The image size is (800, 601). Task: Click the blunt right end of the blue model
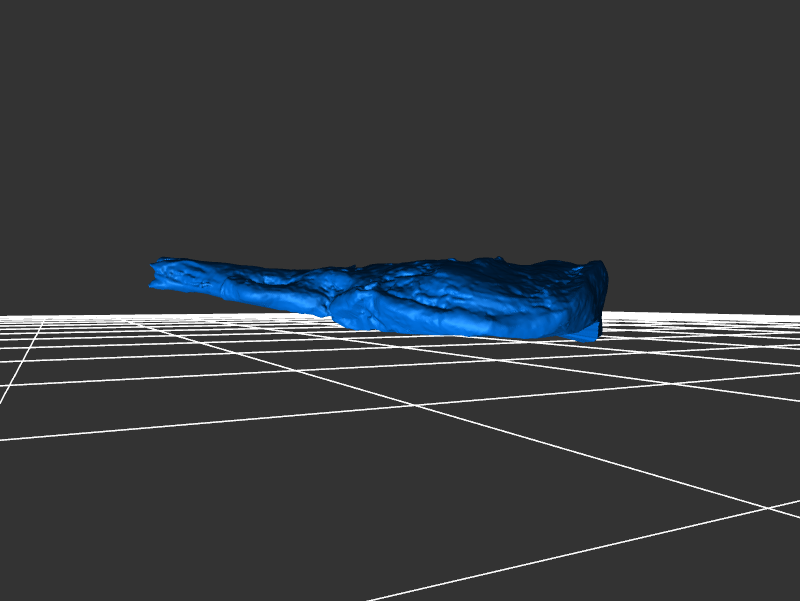[596, 295]
